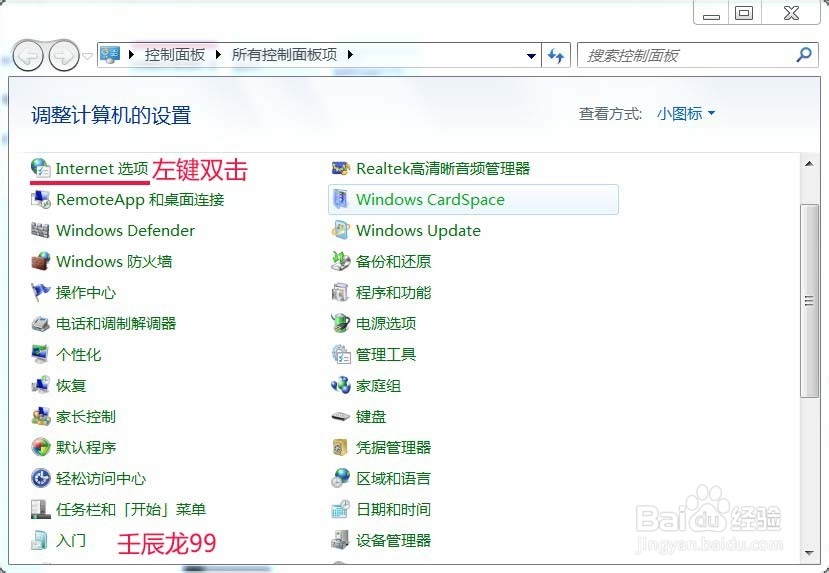This screenshot has height=573, width=829.
Task: Click the scrollbar down arrow
Action: click(x=809, y=553)
